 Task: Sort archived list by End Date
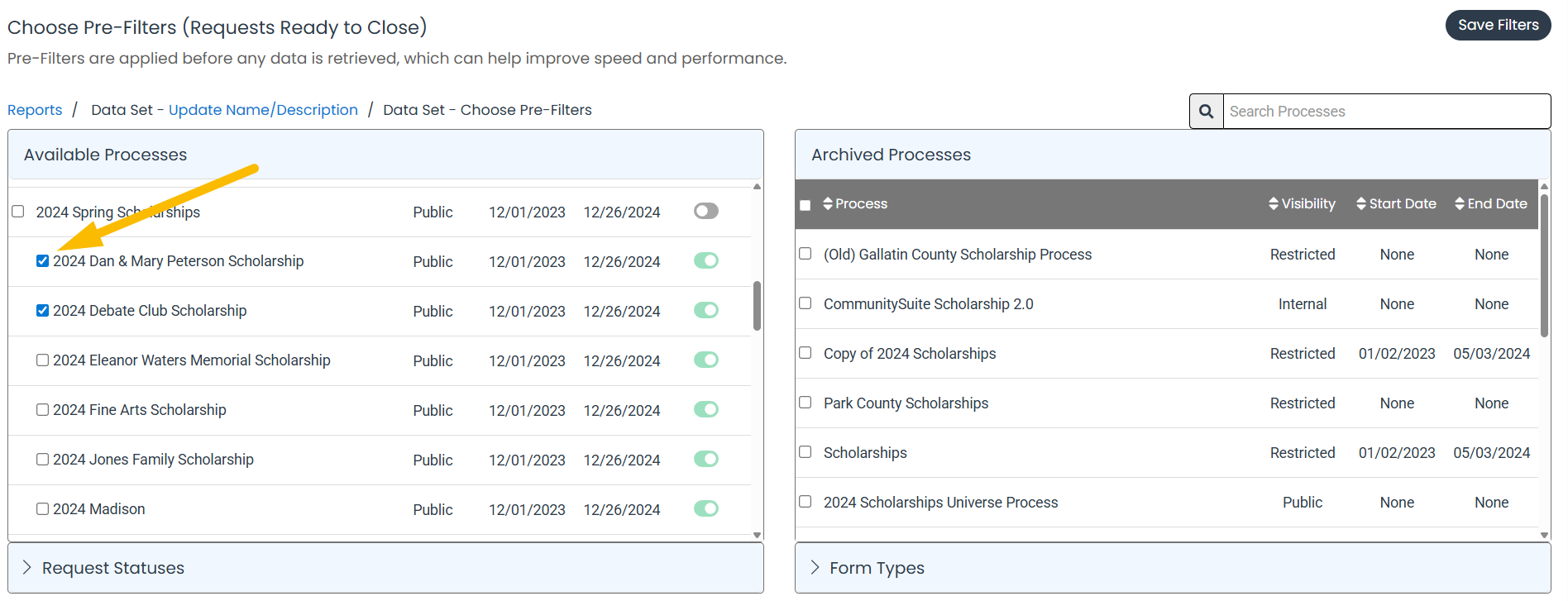(x=1491, y=203)
